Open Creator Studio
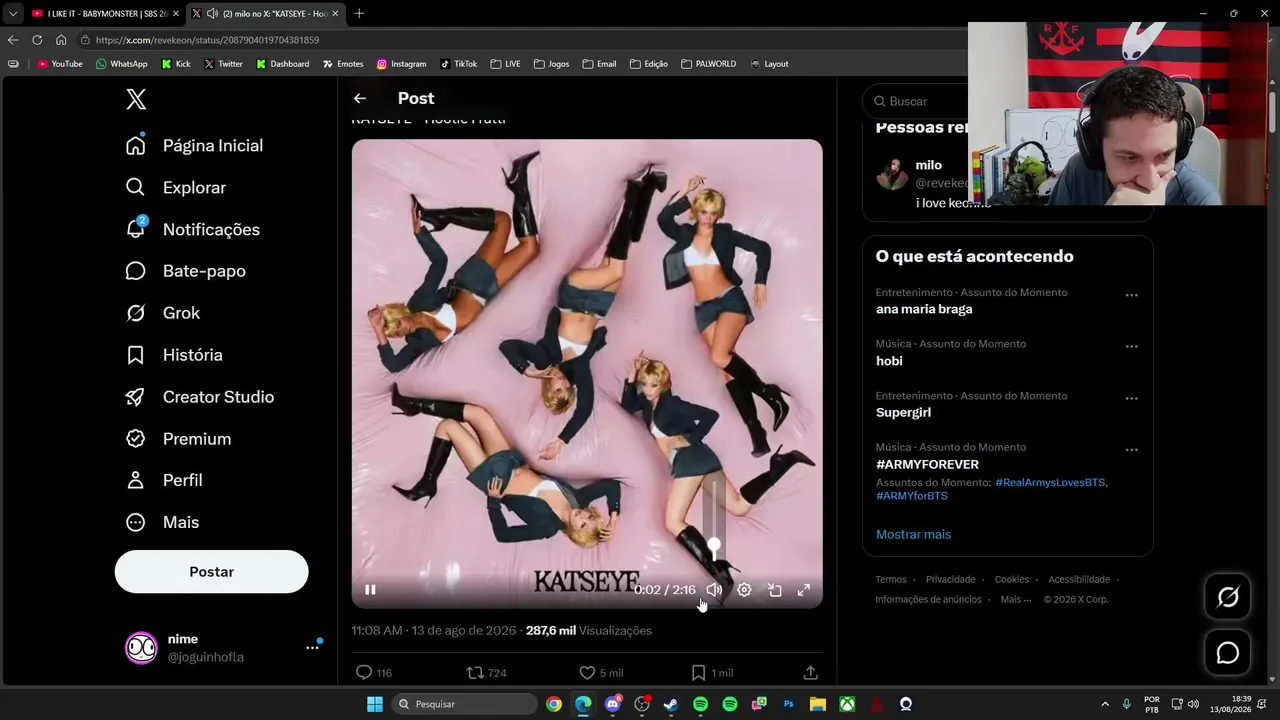Screen dimensions: 1280x720 coord(200,397)
